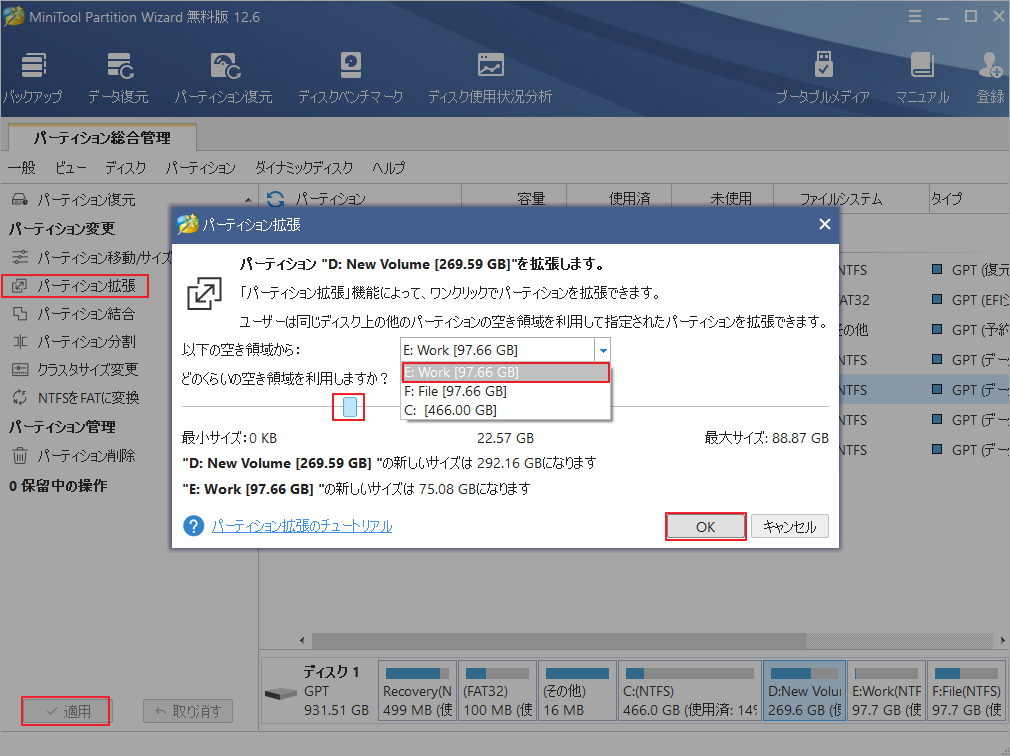This screenshot has width=1010, height=756.
Task: Click the 最大サイズ: 88.87 GB label
Action: click(767, 439)
